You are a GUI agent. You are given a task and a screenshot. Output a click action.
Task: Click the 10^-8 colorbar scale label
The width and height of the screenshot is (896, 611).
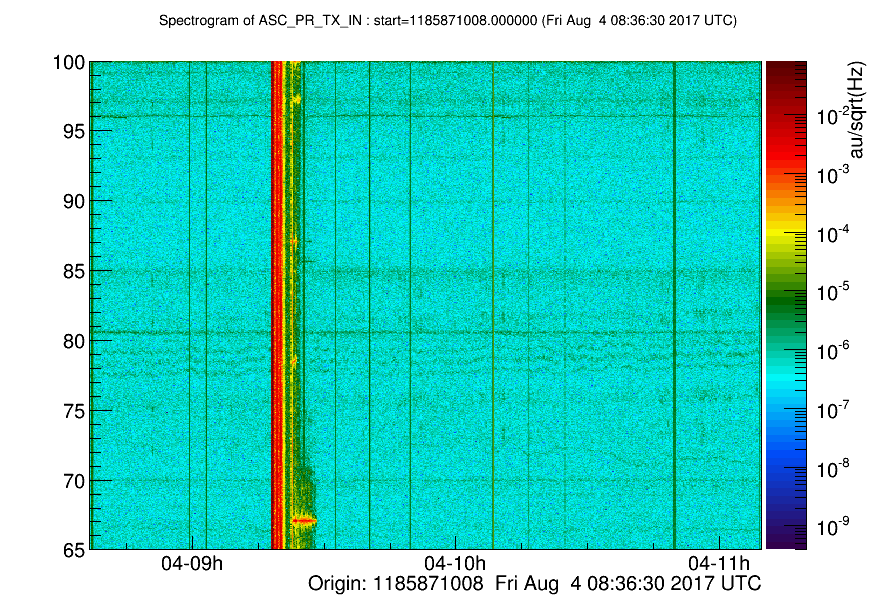tap(833, 468)
